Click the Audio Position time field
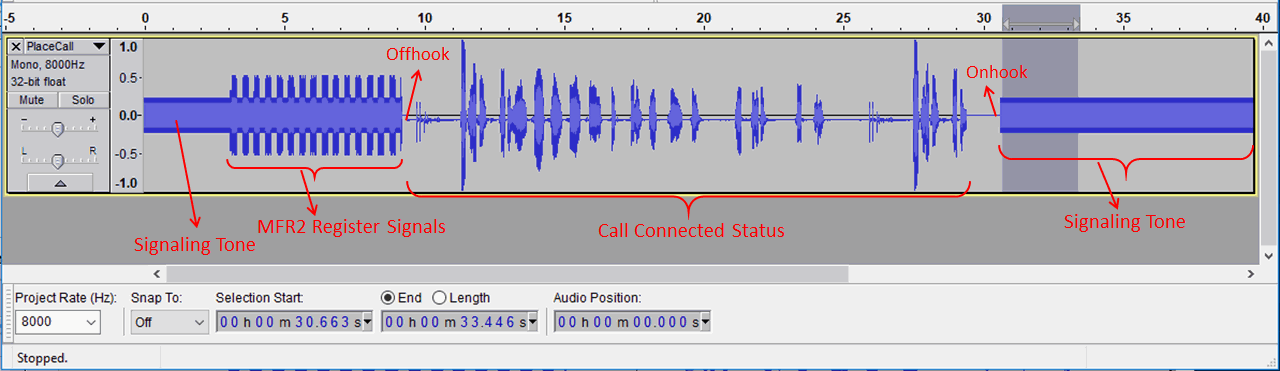The image size is (1280, 371). point(626,322)
